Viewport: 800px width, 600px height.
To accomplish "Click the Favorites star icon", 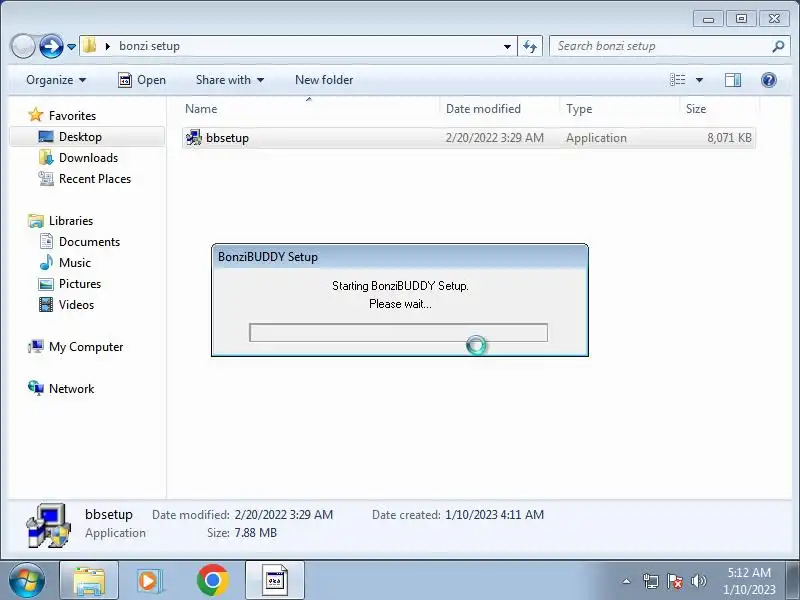I will coord(36,115).
